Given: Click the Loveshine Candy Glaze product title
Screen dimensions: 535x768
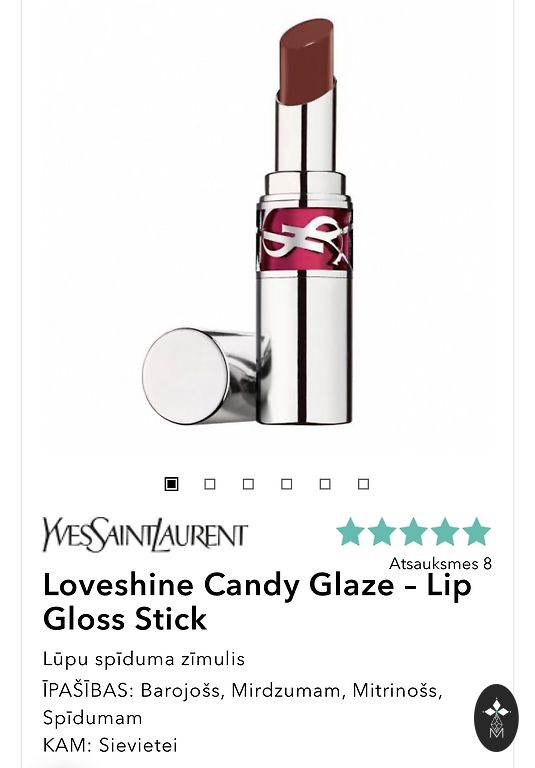Looking at the screenshot, I should (x=257, y=601).
